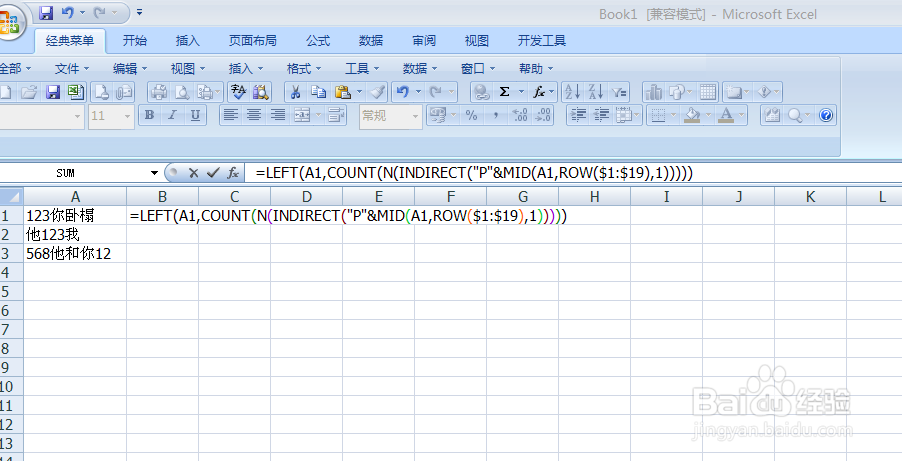
Task: Open the Borders dropdown arrow
Action: [675, 116]
